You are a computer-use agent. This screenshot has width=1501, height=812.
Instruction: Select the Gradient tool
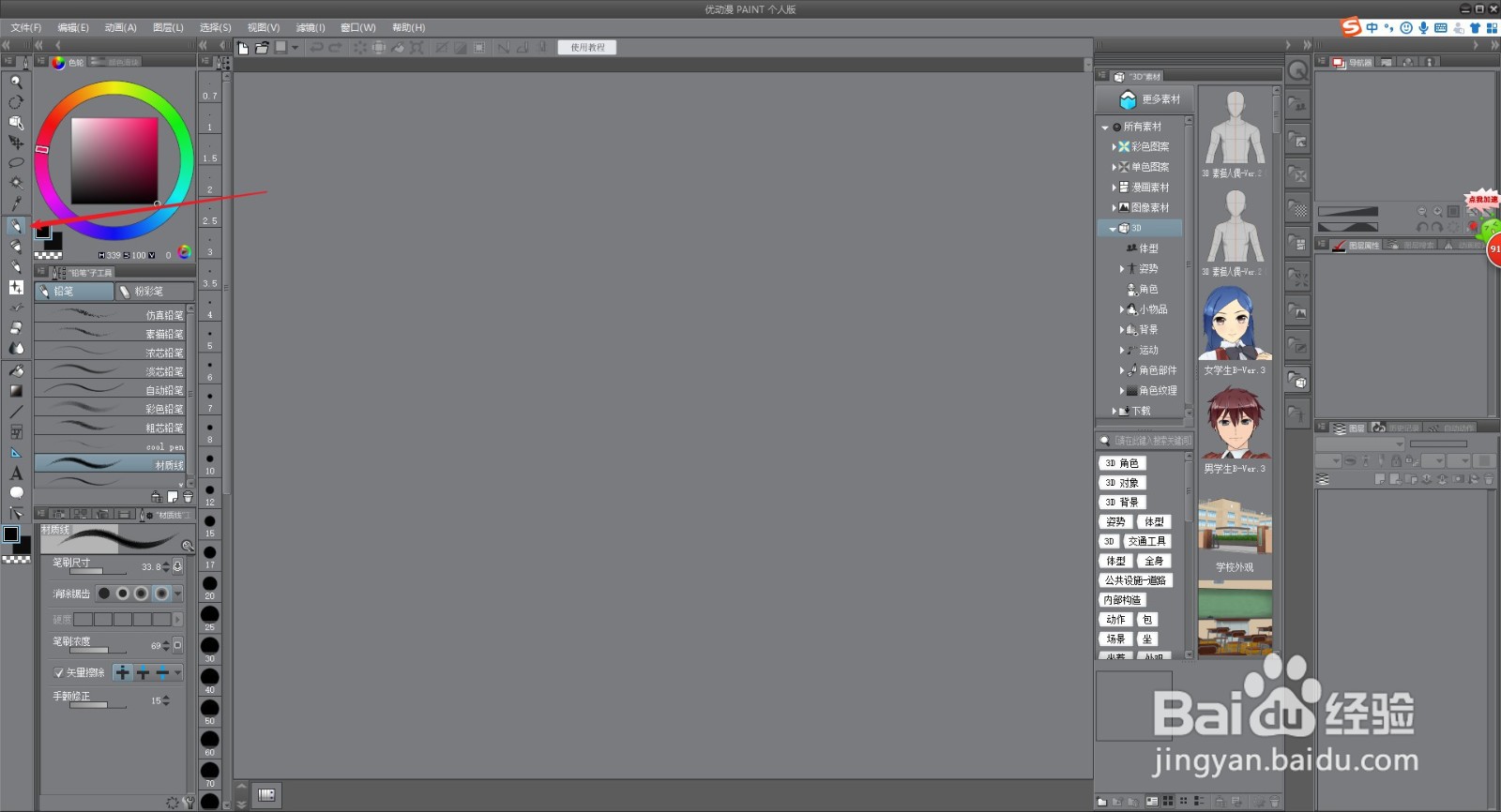[x=16, y=391]
